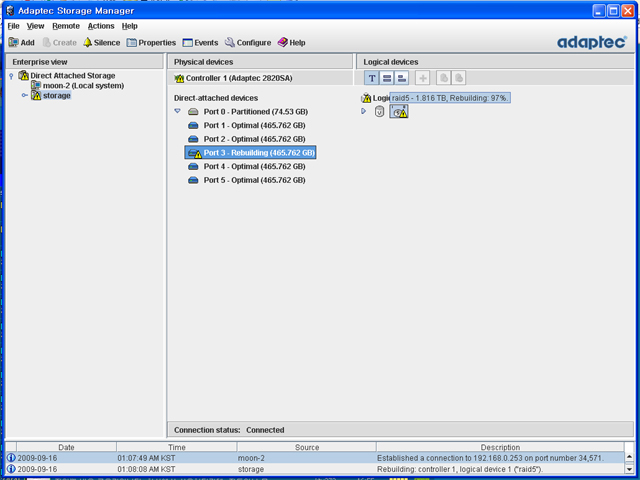Screen dimensions: 640x480
Task: Click the Port 4 blue disk icon
Action: click(x=193, y=166)
